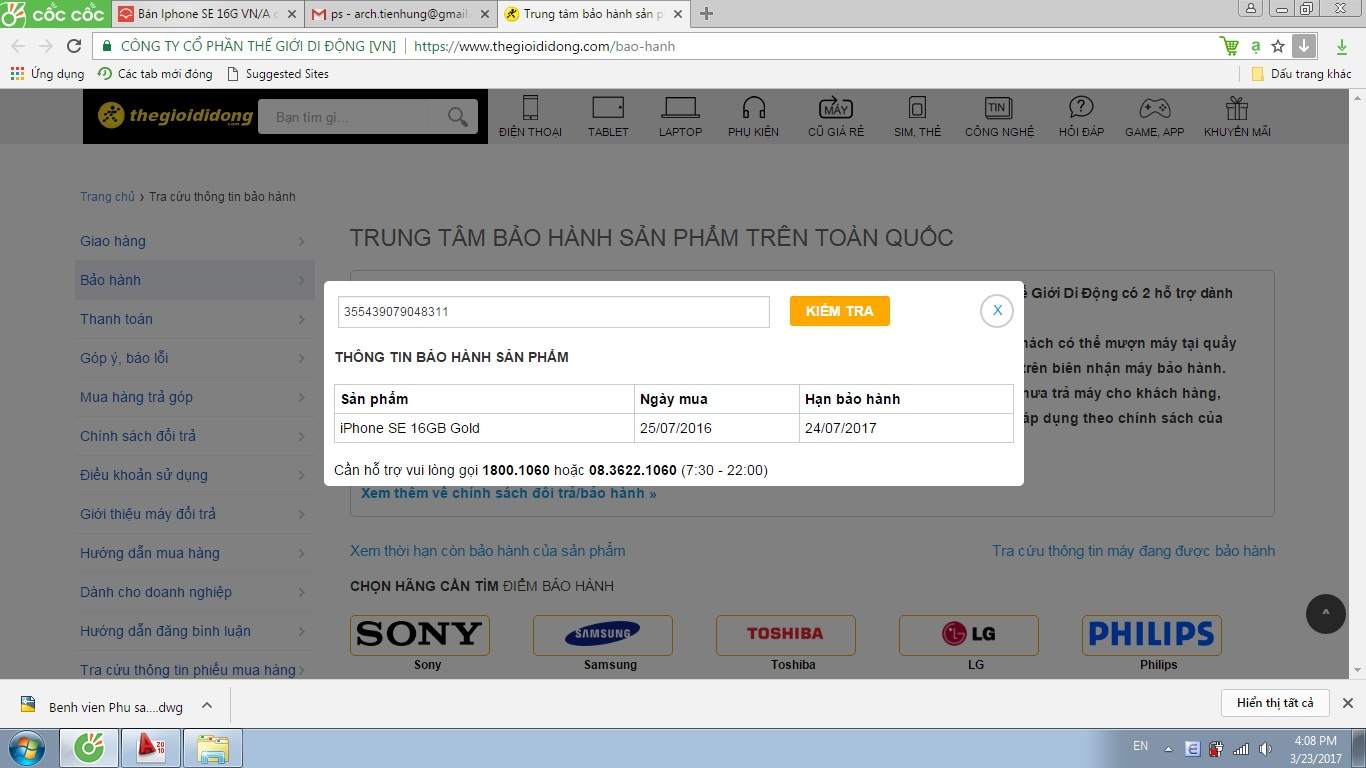Open the Phụ kiện headphones icon
The width and height of the screenshot is (1366, 768).
coord(754,108)
